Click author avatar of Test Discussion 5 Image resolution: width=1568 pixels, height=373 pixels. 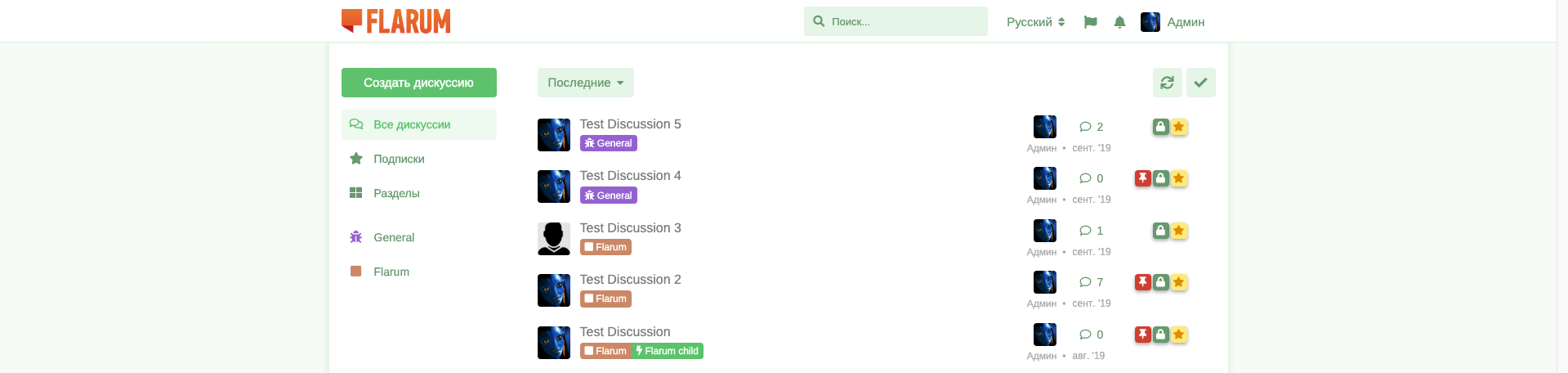pos(554,135)
